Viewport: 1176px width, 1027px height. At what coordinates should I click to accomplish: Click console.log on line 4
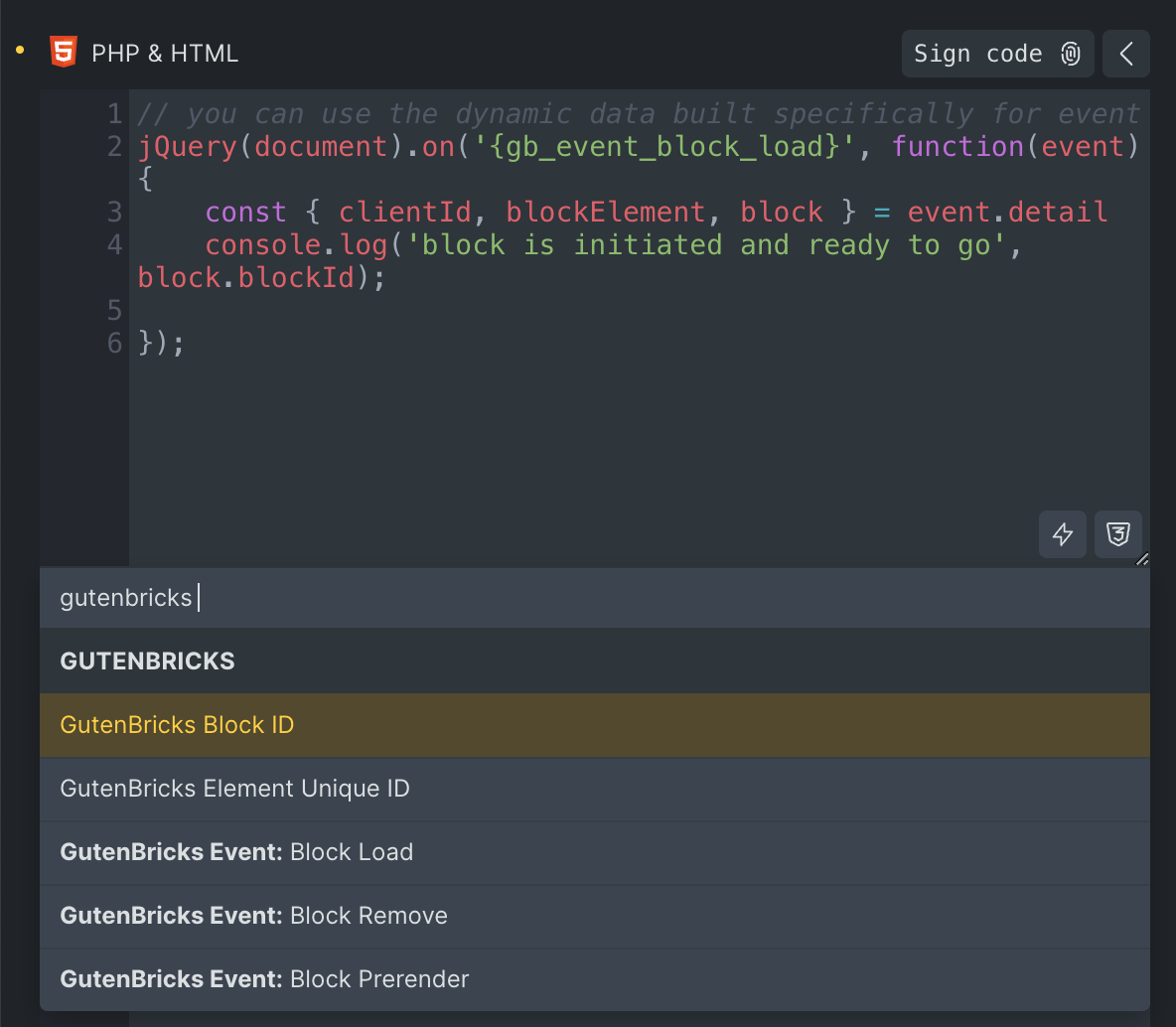295,245
